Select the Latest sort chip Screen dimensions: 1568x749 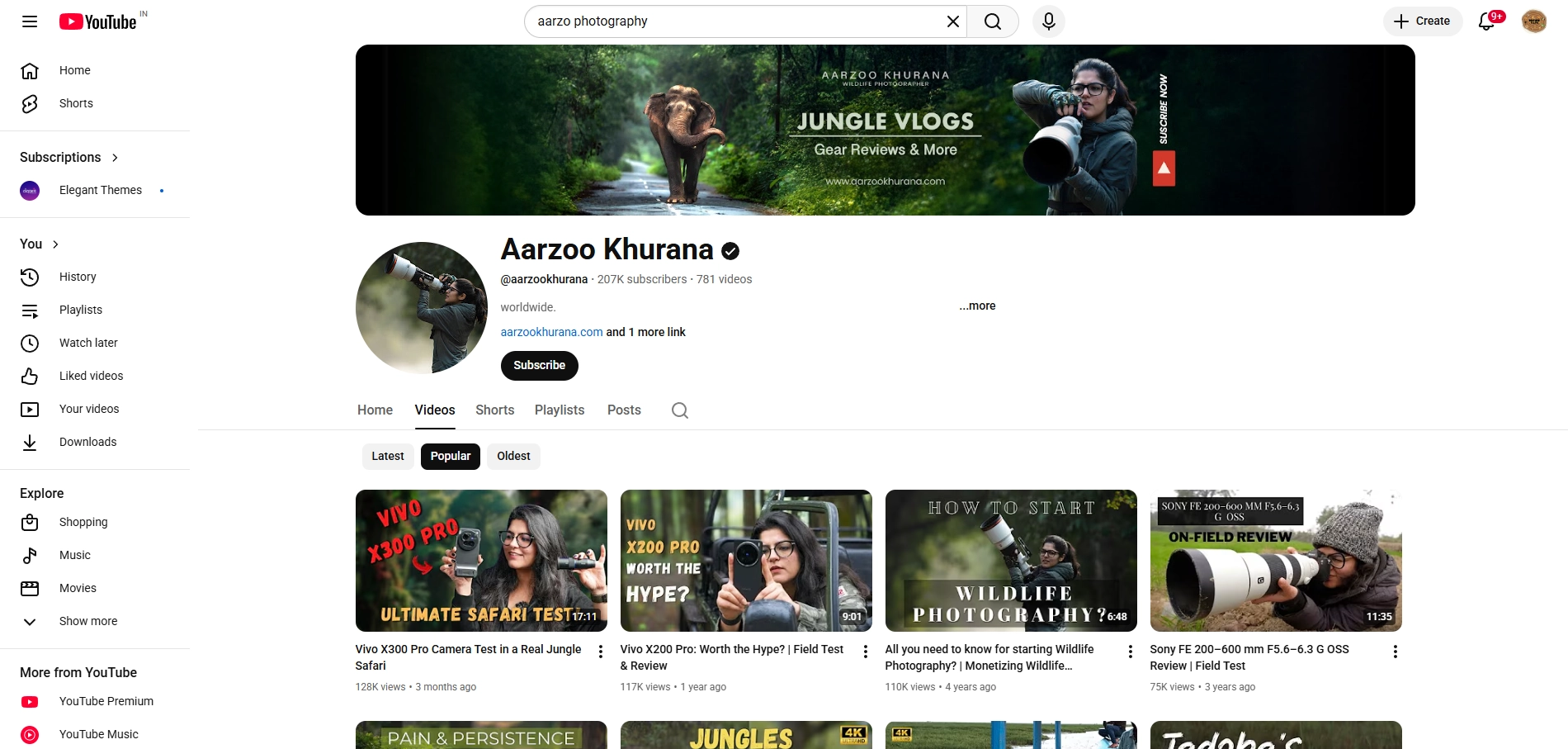(x=387, y=456)
